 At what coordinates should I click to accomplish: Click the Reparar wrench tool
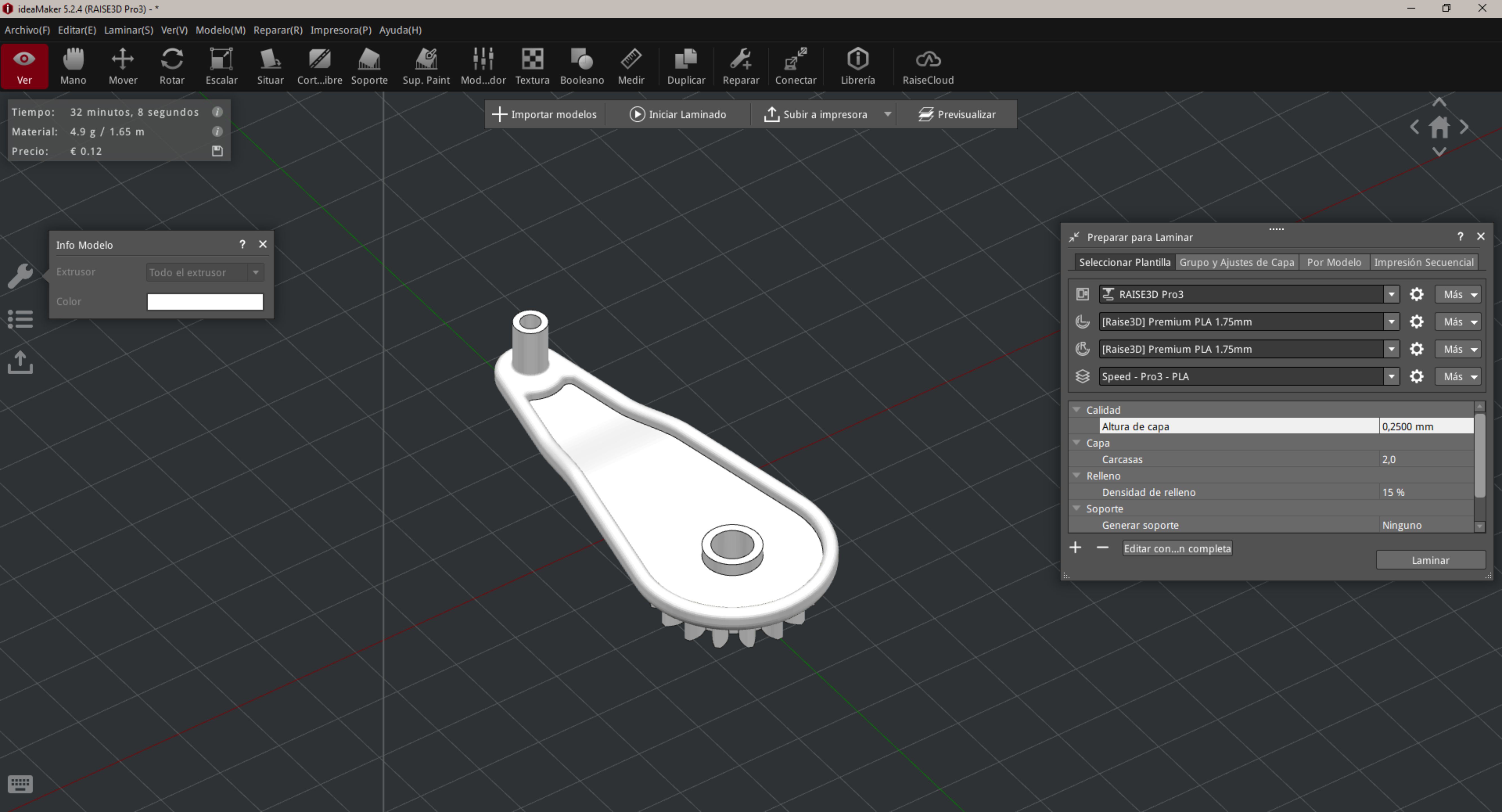coord(740,66)
